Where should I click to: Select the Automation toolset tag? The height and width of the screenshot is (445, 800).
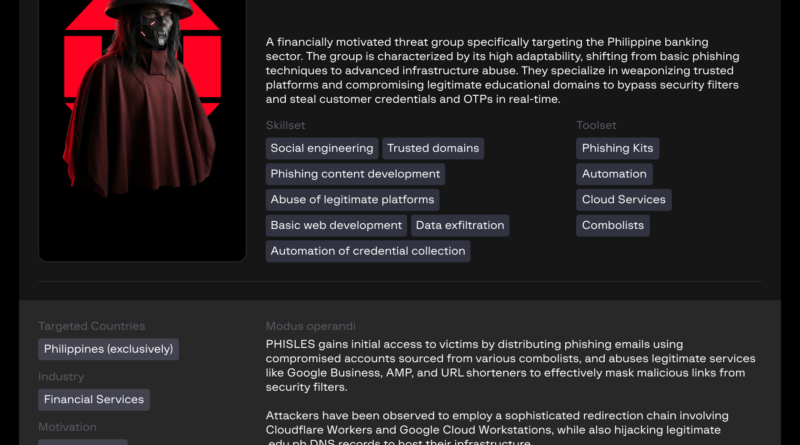pyautogui.click(x=614, y=174)
